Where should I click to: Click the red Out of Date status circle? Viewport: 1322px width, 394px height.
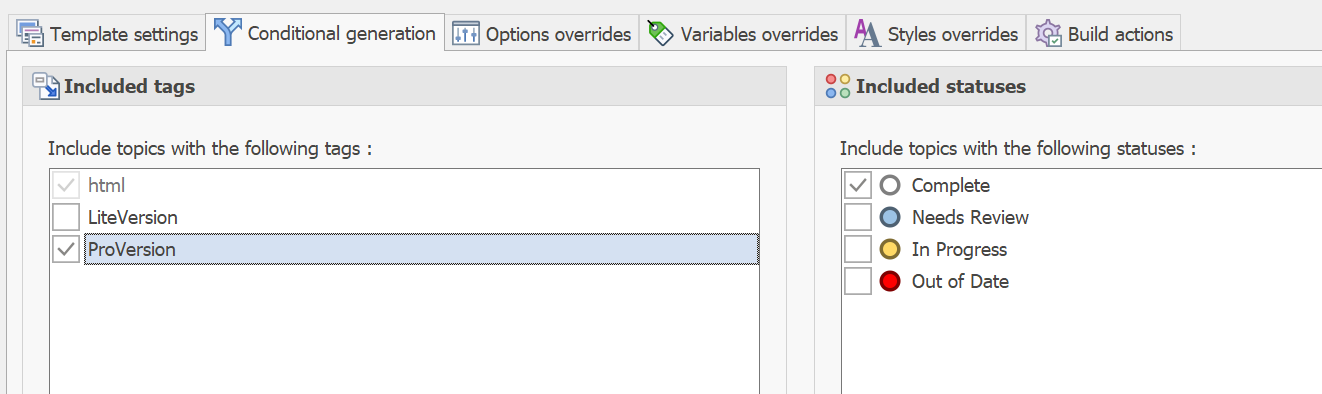tap(890, 281)
